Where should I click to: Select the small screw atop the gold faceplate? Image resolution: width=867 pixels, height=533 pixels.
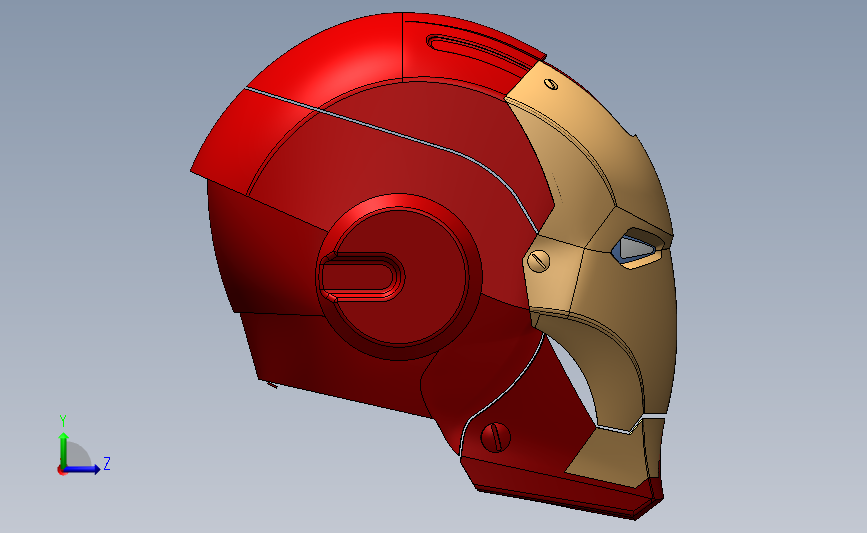pyautogui.click(x=551, y=84)
